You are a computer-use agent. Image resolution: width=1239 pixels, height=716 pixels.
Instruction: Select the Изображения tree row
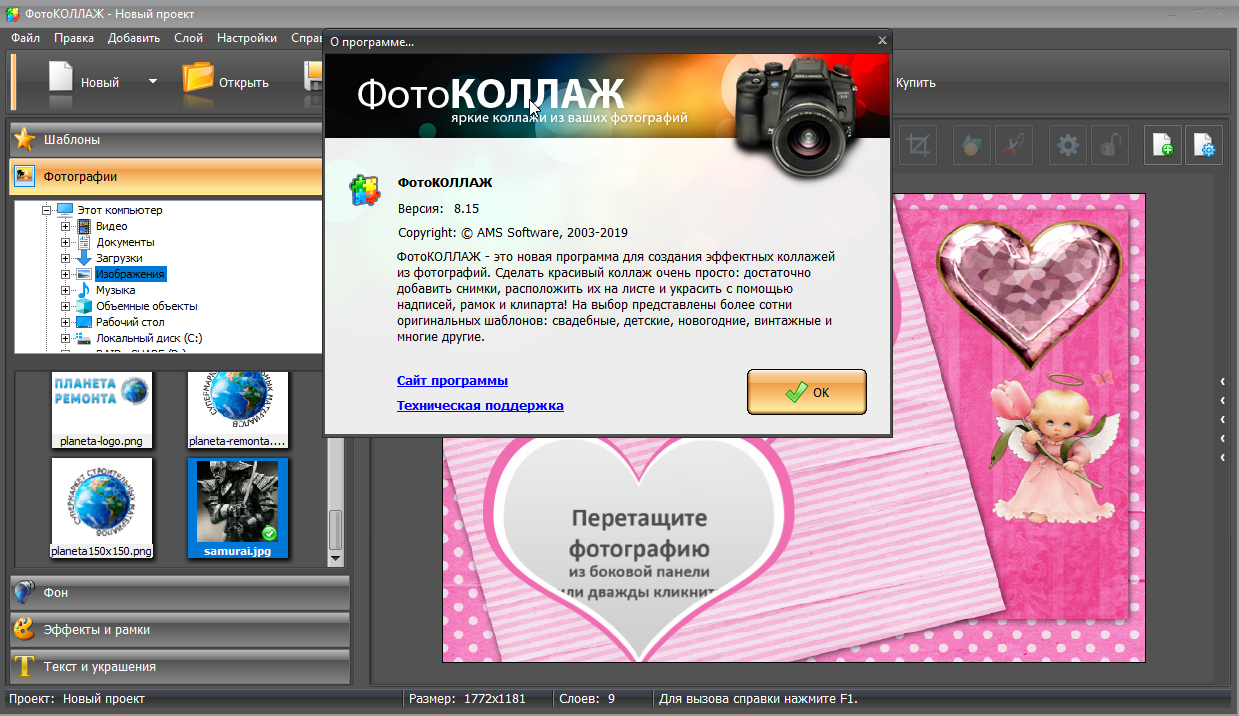(130, 274)
